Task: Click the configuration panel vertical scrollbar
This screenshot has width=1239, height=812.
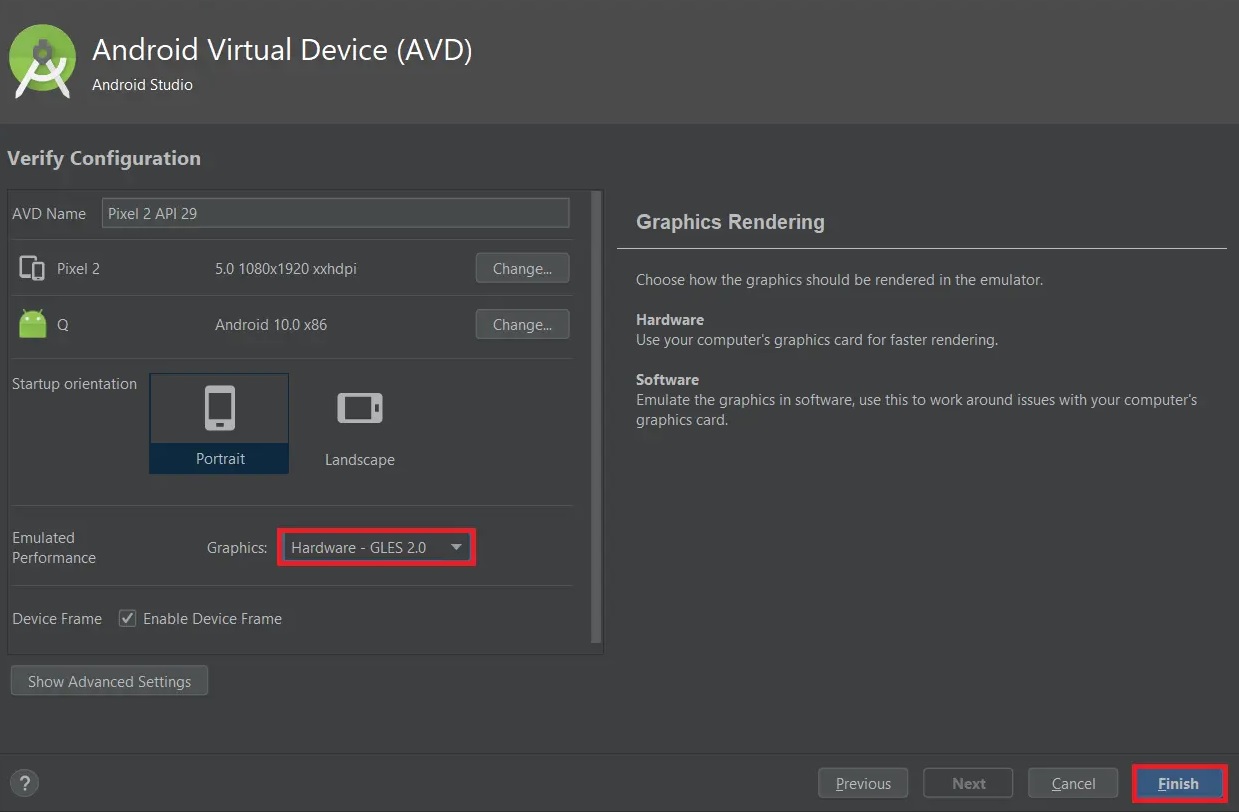Action: (597, 417)
